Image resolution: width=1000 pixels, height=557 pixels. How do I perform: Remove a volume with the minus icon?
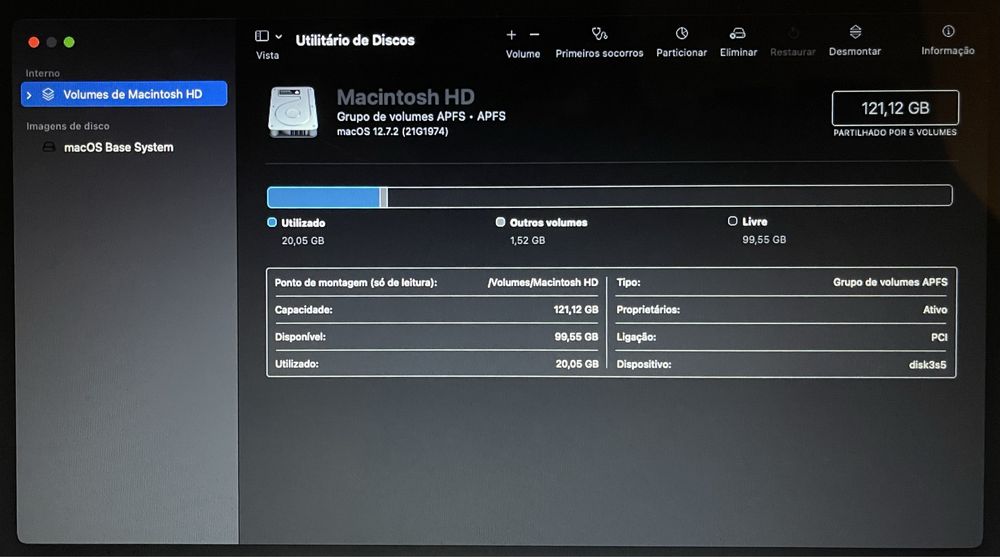pos(534,34)
